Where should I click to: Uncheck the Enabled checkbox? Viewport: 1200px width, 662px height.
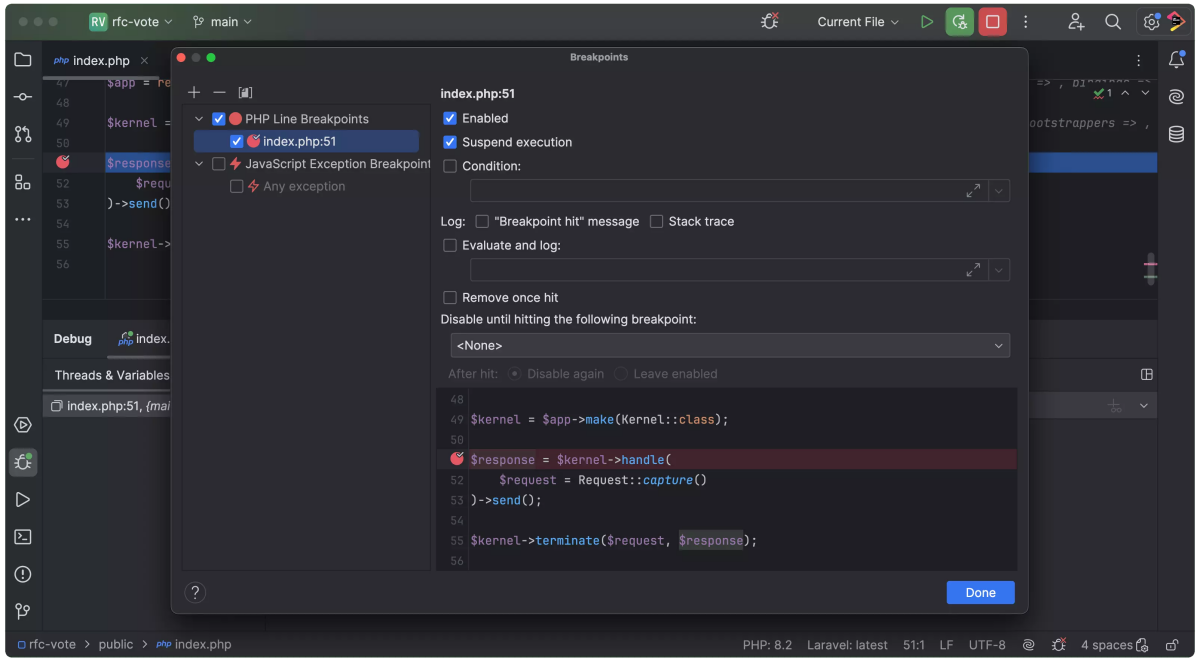(450, 118)
